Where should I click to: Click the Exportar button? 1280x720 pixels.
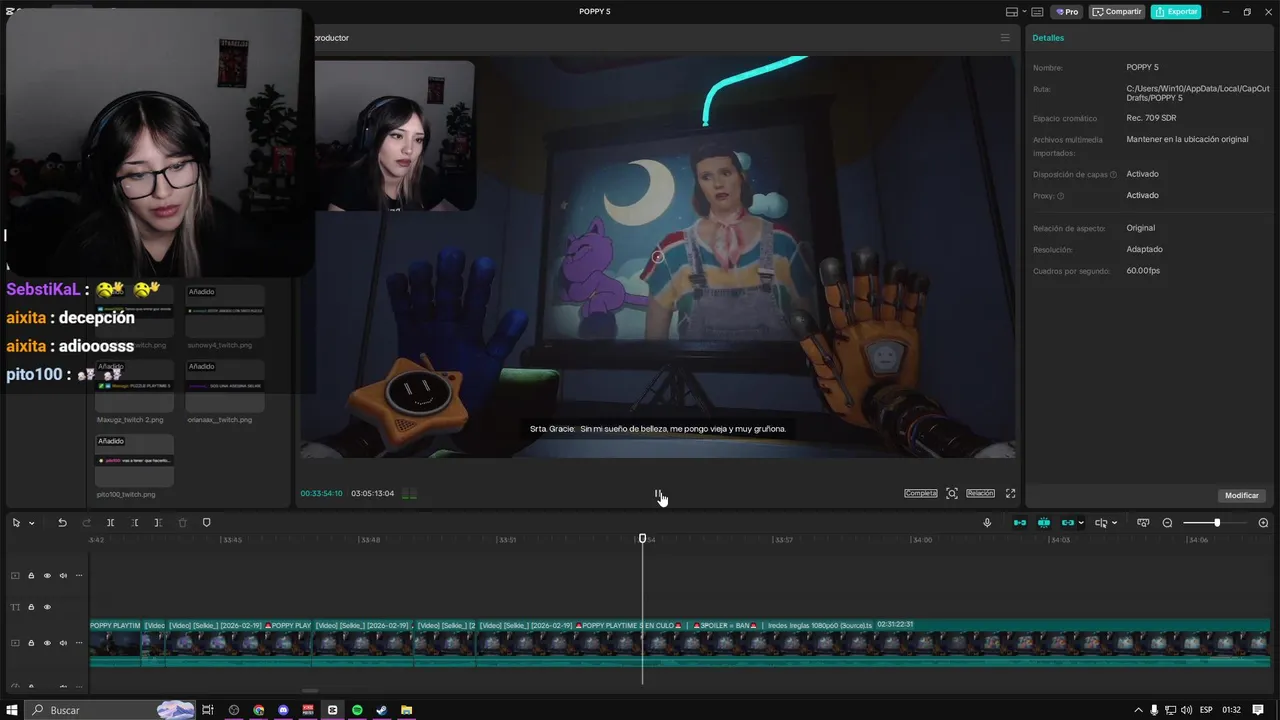[1176, 12]
